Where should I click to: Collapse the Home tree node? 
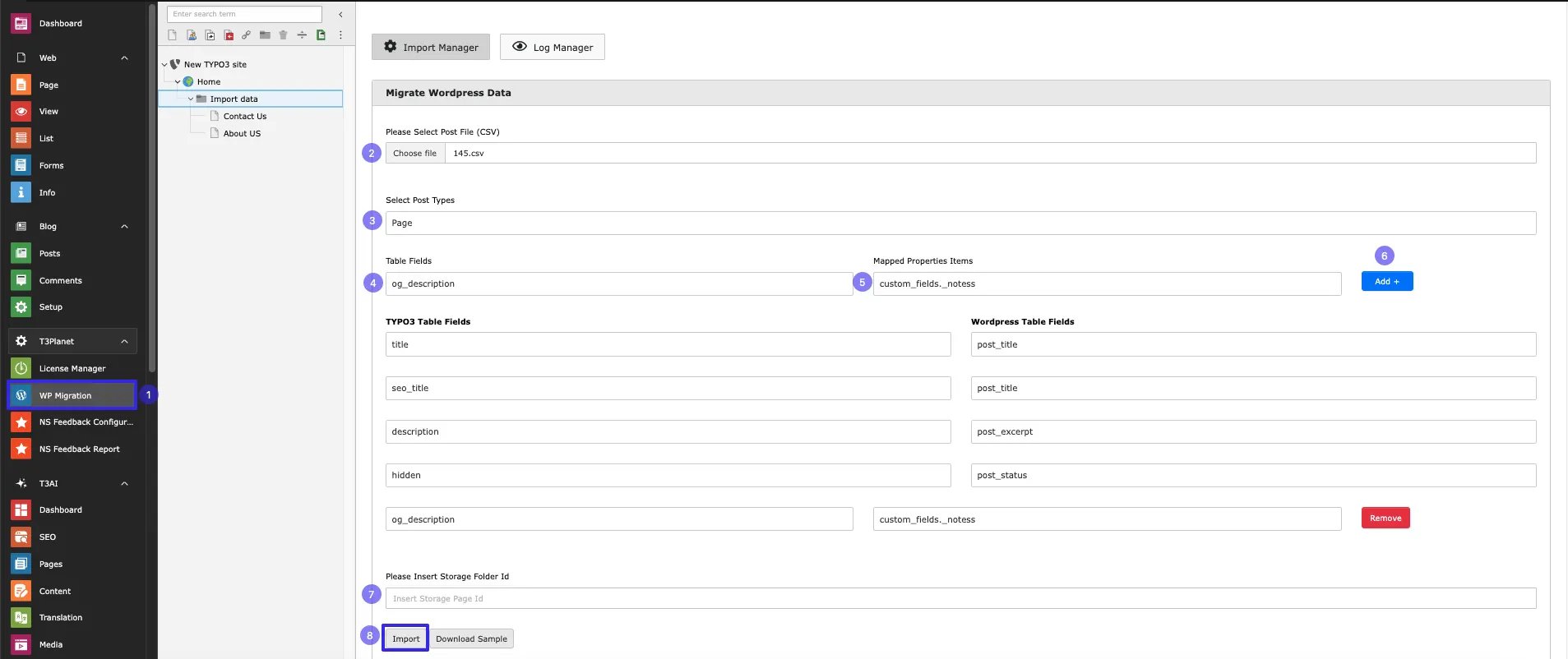tap(178, 81)
